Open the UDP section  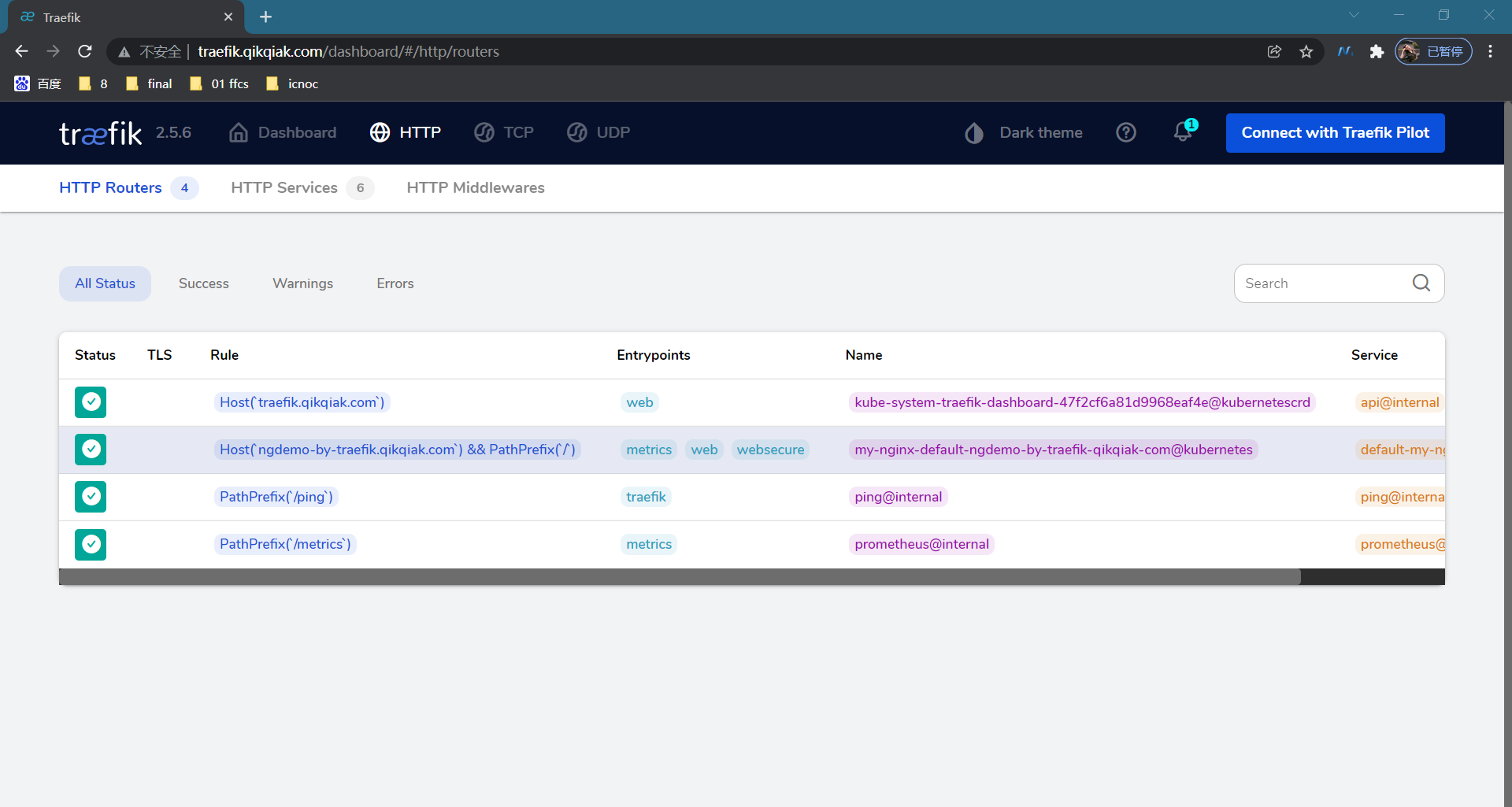pos(613,132)
